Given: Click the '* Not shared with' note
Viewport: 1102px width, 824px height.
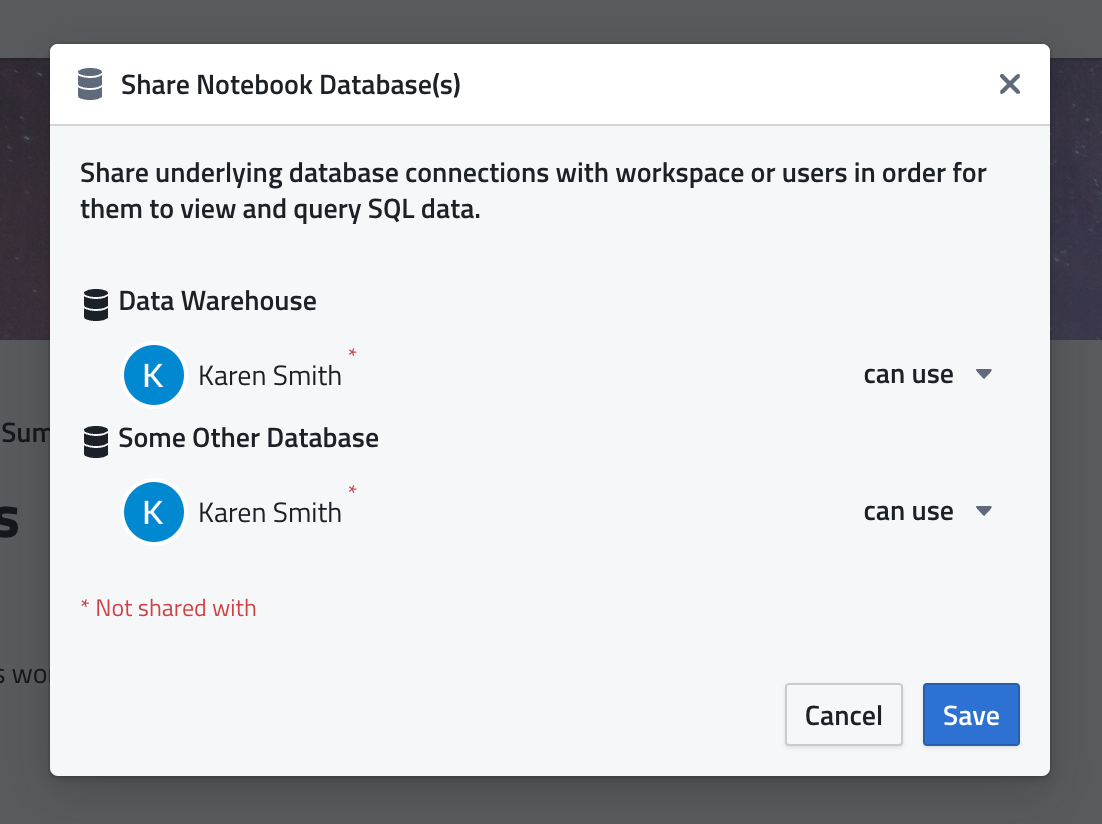Looking at the screenshot, I should coord(168,608).
